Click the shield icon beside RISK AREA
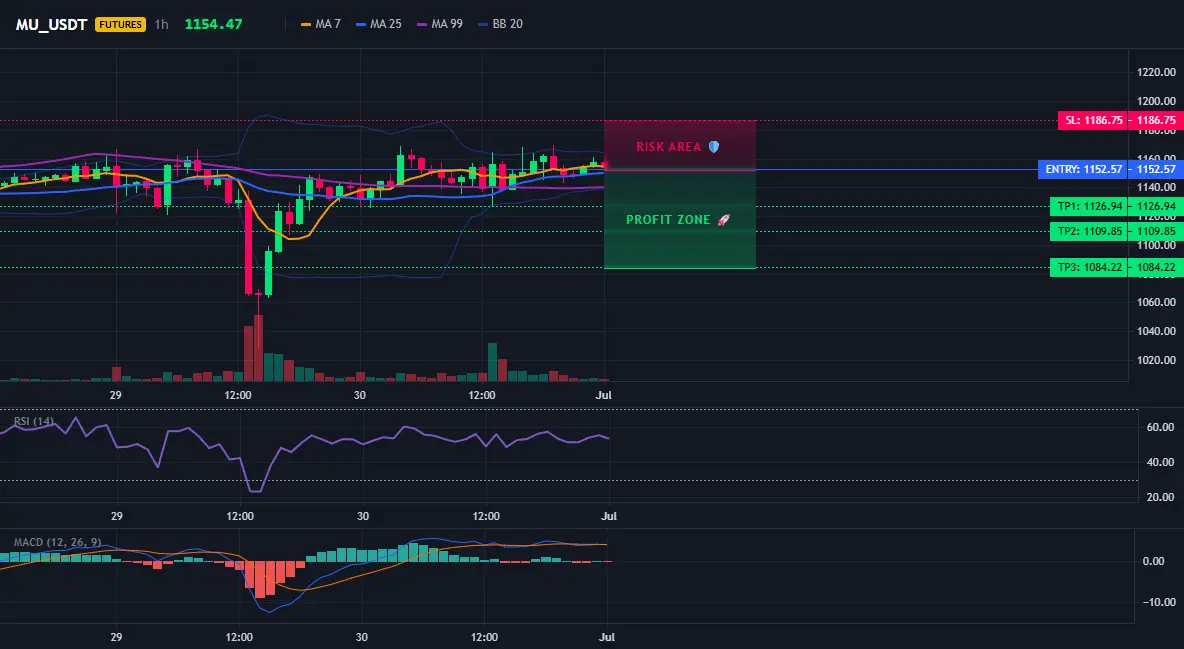 [x=714, y=147]
